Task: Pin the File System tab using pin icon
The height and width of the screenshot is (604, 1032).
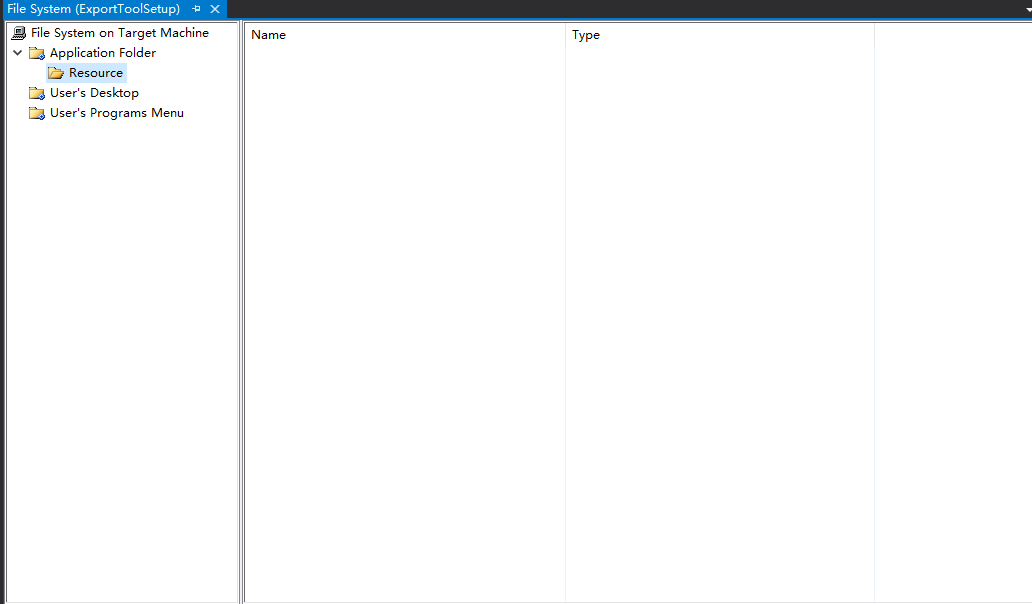Action: point(197,9)
